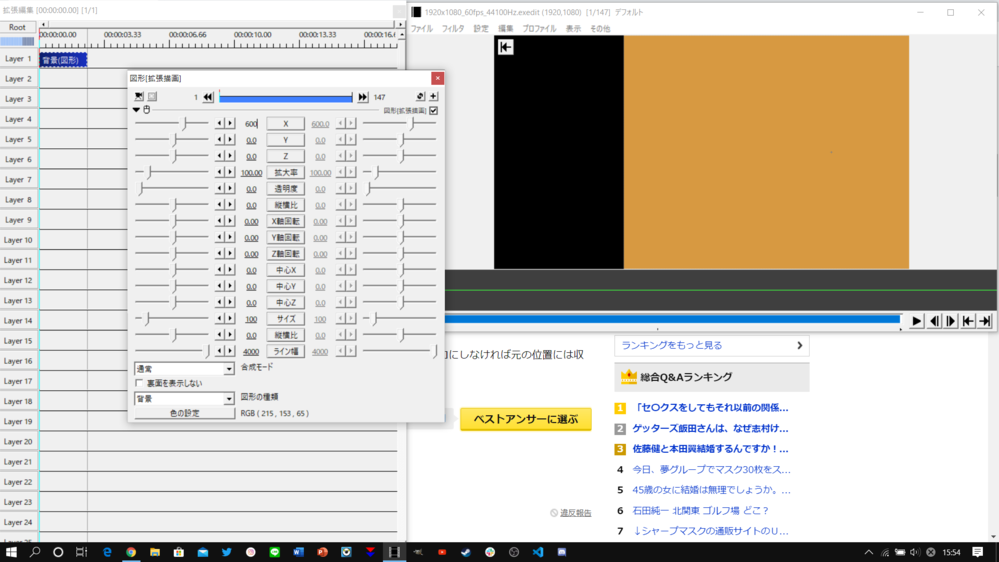
Task: Open the プロファイル menu
Action: click(x=539, y=29)
